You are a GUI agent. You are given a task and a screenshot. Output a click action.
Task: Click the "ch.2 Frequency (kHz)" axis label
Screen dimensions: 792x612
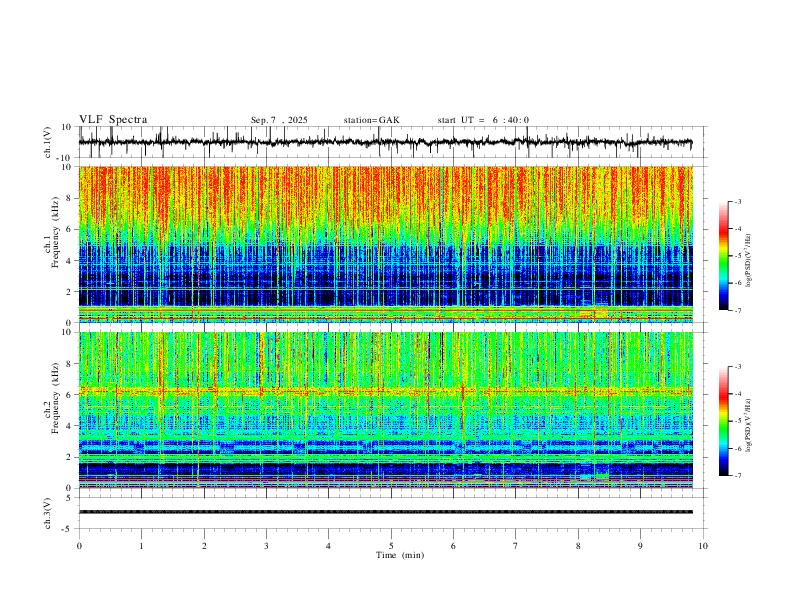point(52,398)
